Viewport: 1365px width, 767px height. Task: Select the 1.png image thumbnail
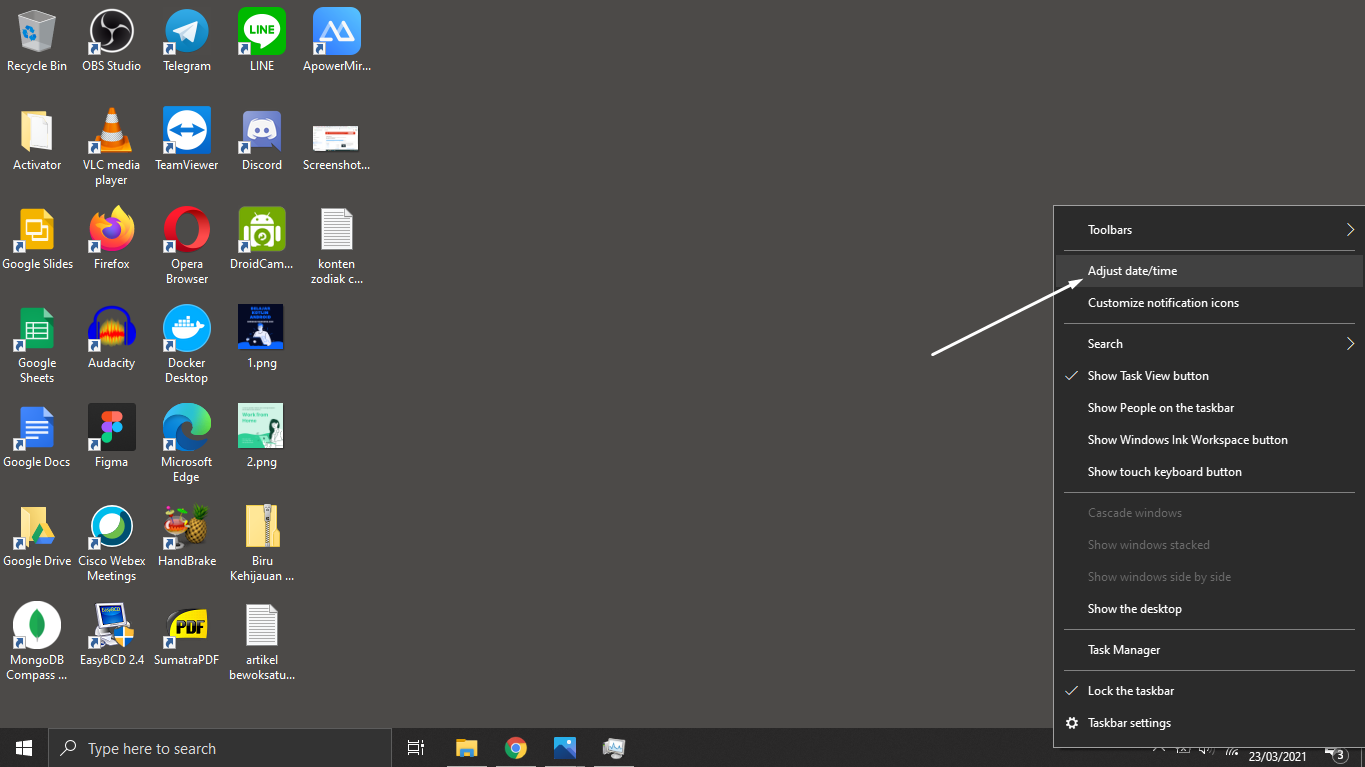click(x=261, y=328)
